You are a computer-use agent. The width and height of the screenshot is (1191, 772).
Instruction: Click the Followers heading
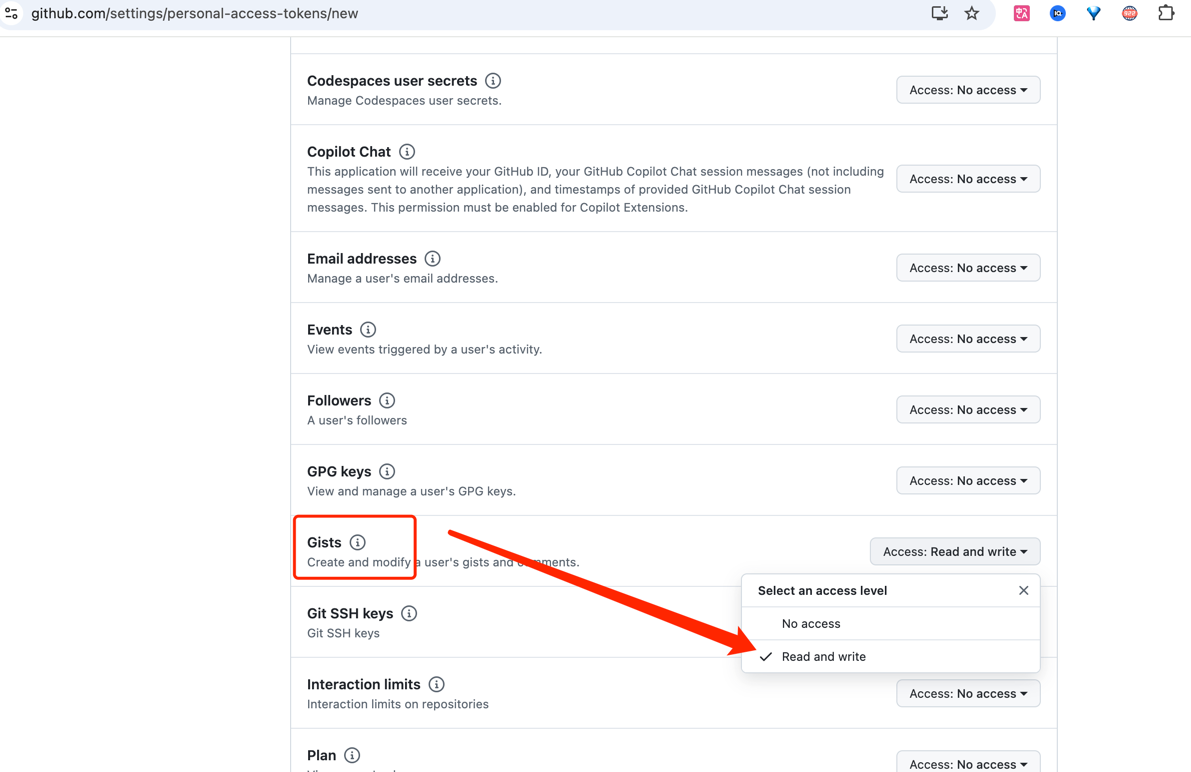click(339, 400)
